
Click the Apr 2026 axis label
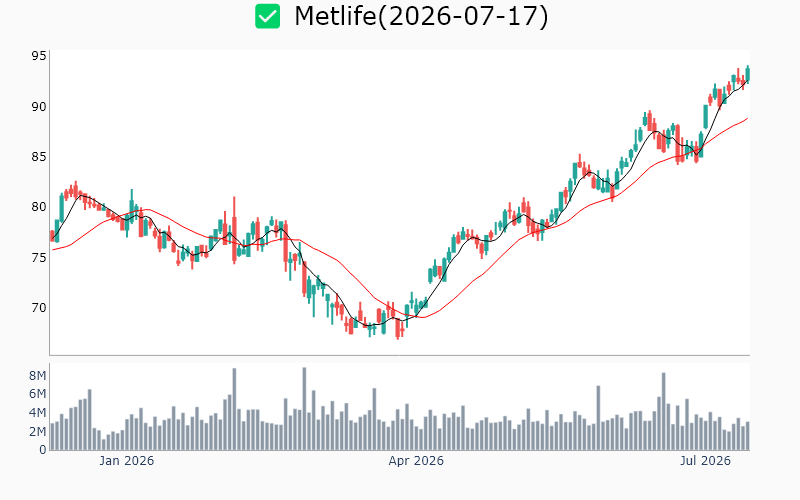(x=416, y=461)
